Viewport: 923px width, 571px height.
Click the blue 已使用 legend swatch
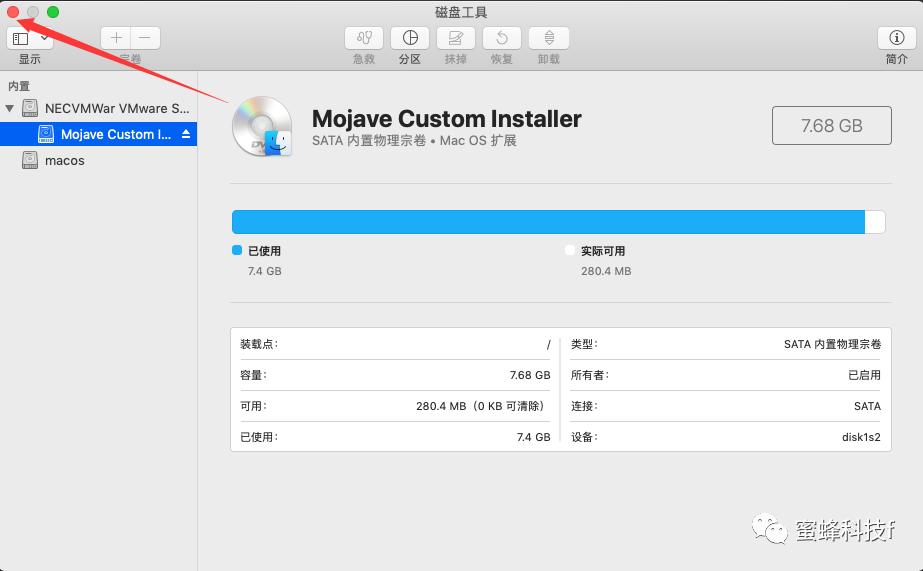coord(237,251)
